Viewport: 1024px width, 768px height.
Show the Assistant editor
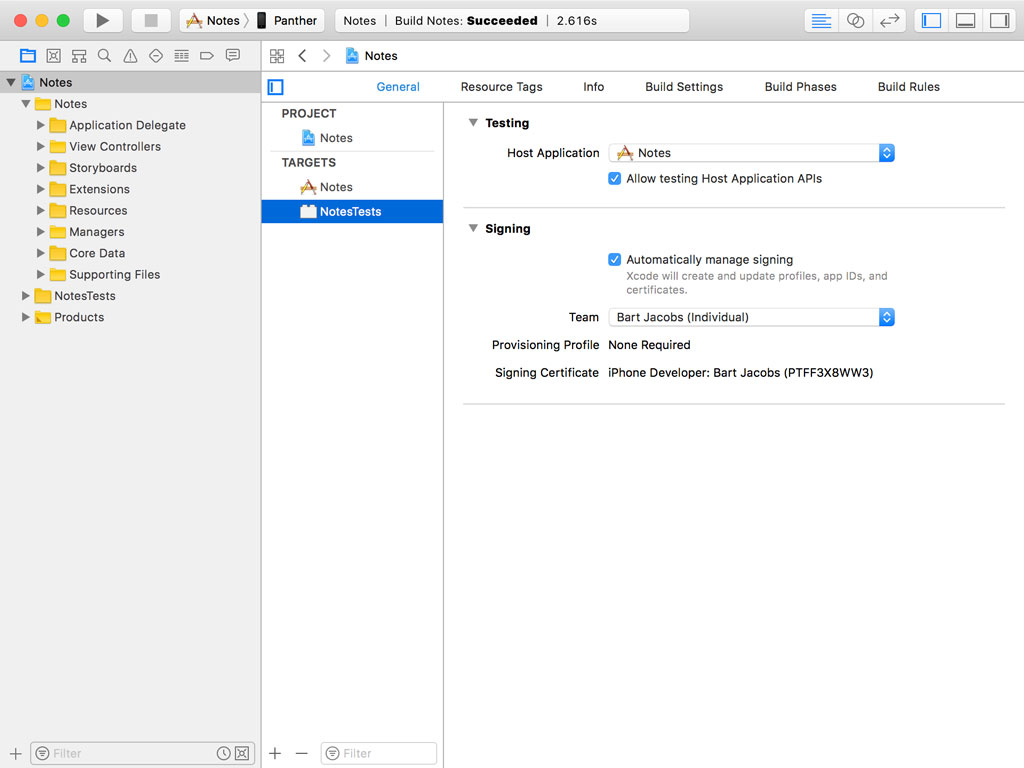point(855,20)
